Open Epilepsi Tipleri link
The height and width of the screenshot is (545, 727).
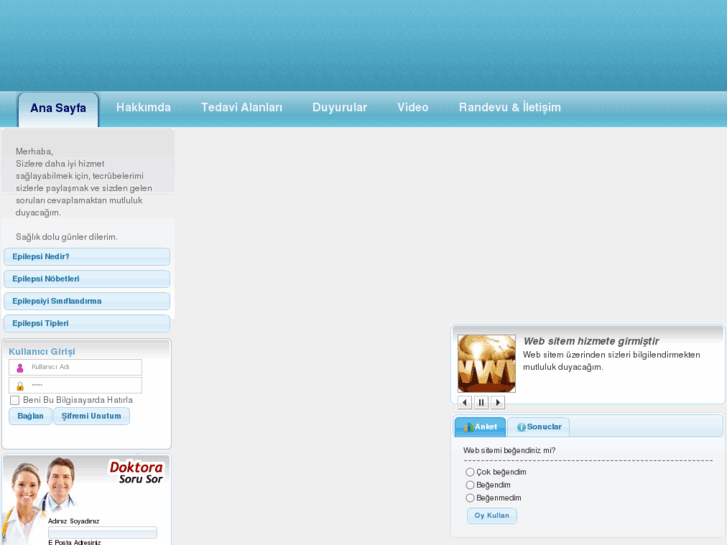tap(87, 323)
